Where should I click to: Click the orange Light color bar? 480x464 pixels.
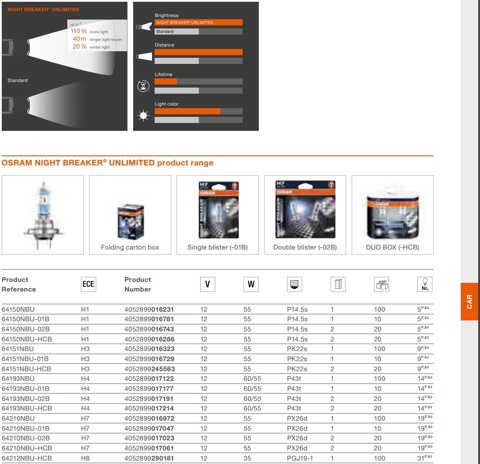(x=187, y=111)
